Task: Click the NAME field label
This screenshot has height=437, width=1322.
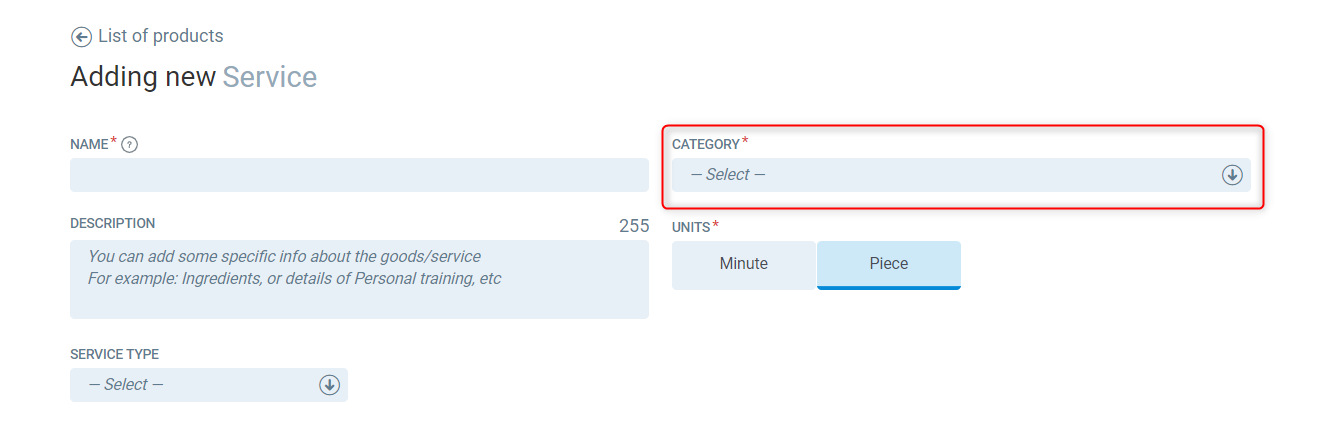Action: (89, 145)
